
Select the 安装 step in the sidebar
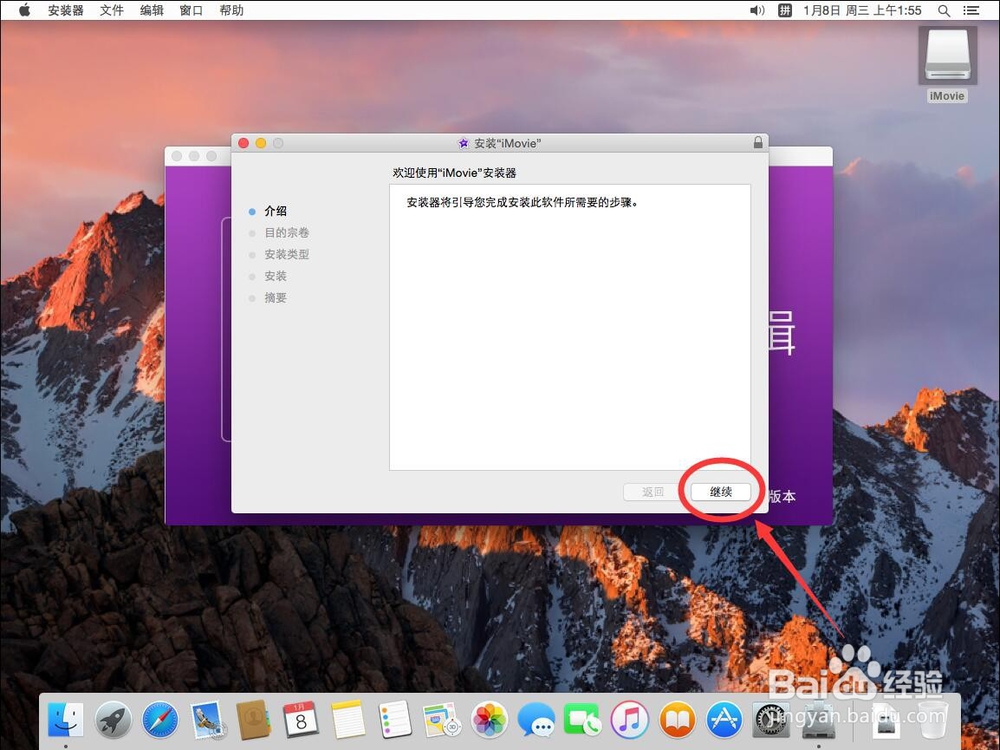(x=276, y=276)
